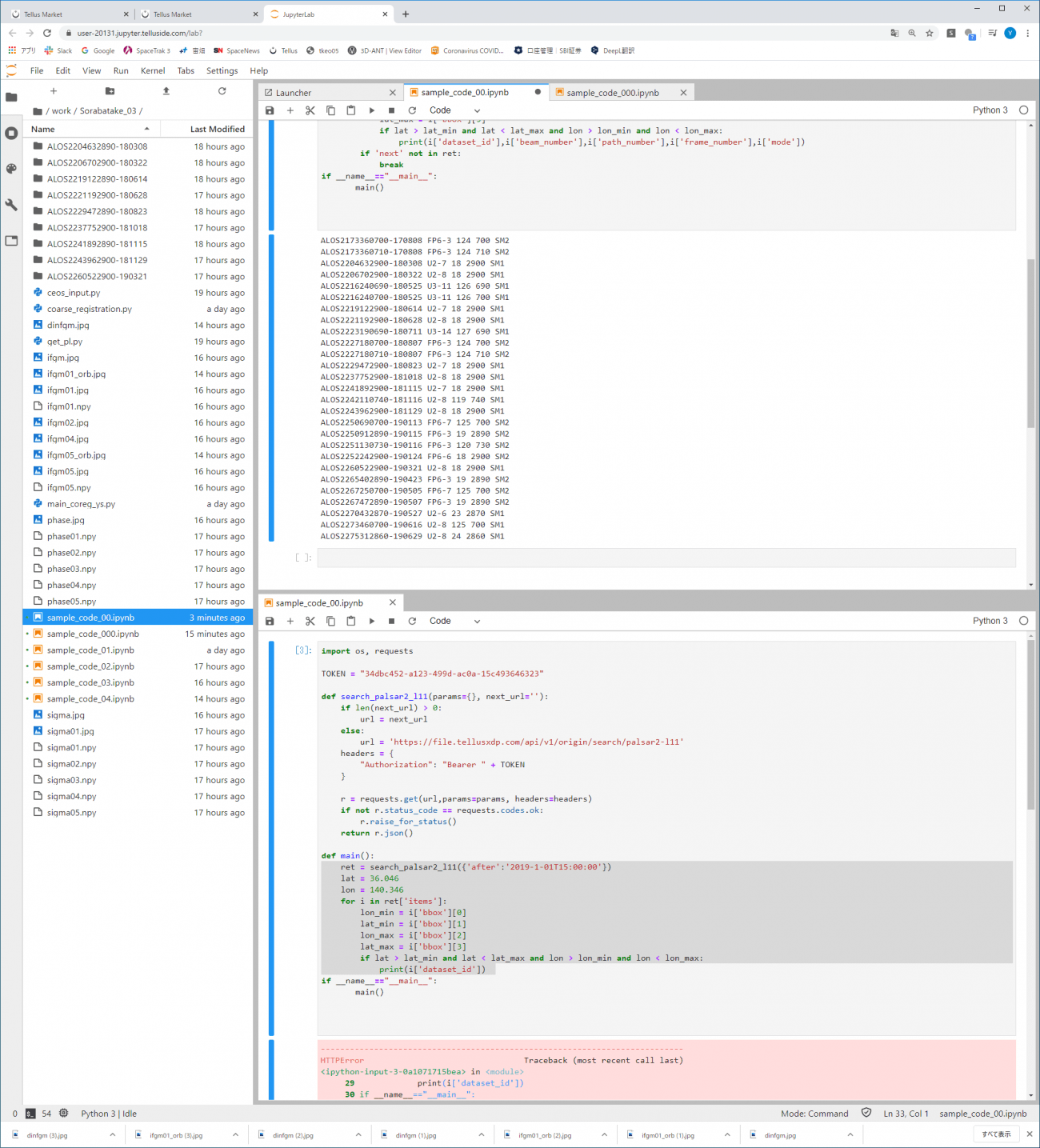Run the selected cell in top notebook
This screenshot has width=1040, height=1148.
371,110
